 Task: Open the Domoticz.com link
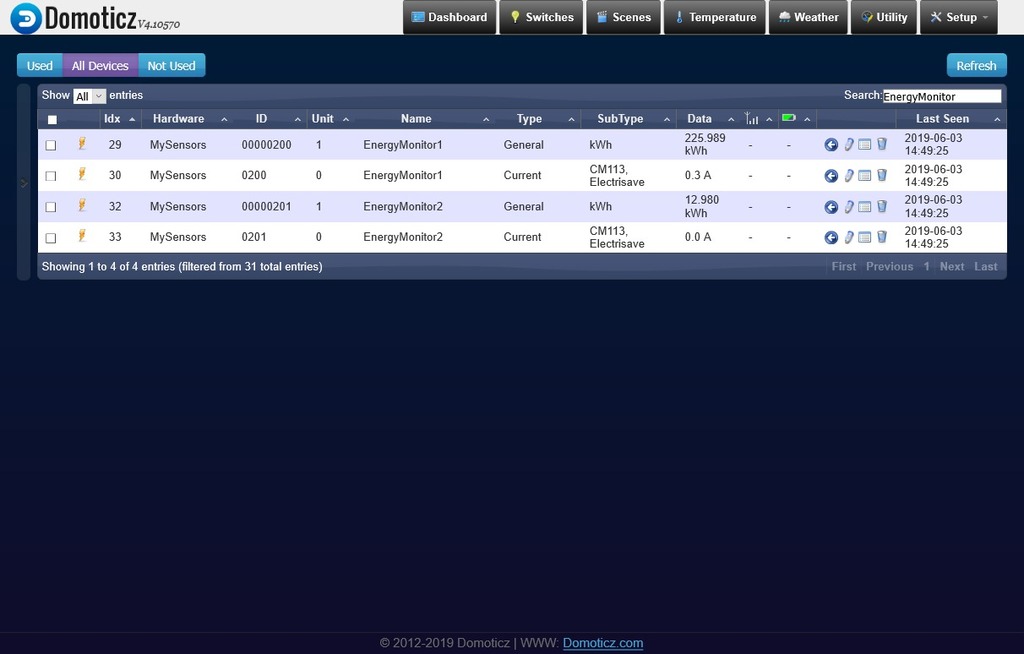click(x=603, y=643)
